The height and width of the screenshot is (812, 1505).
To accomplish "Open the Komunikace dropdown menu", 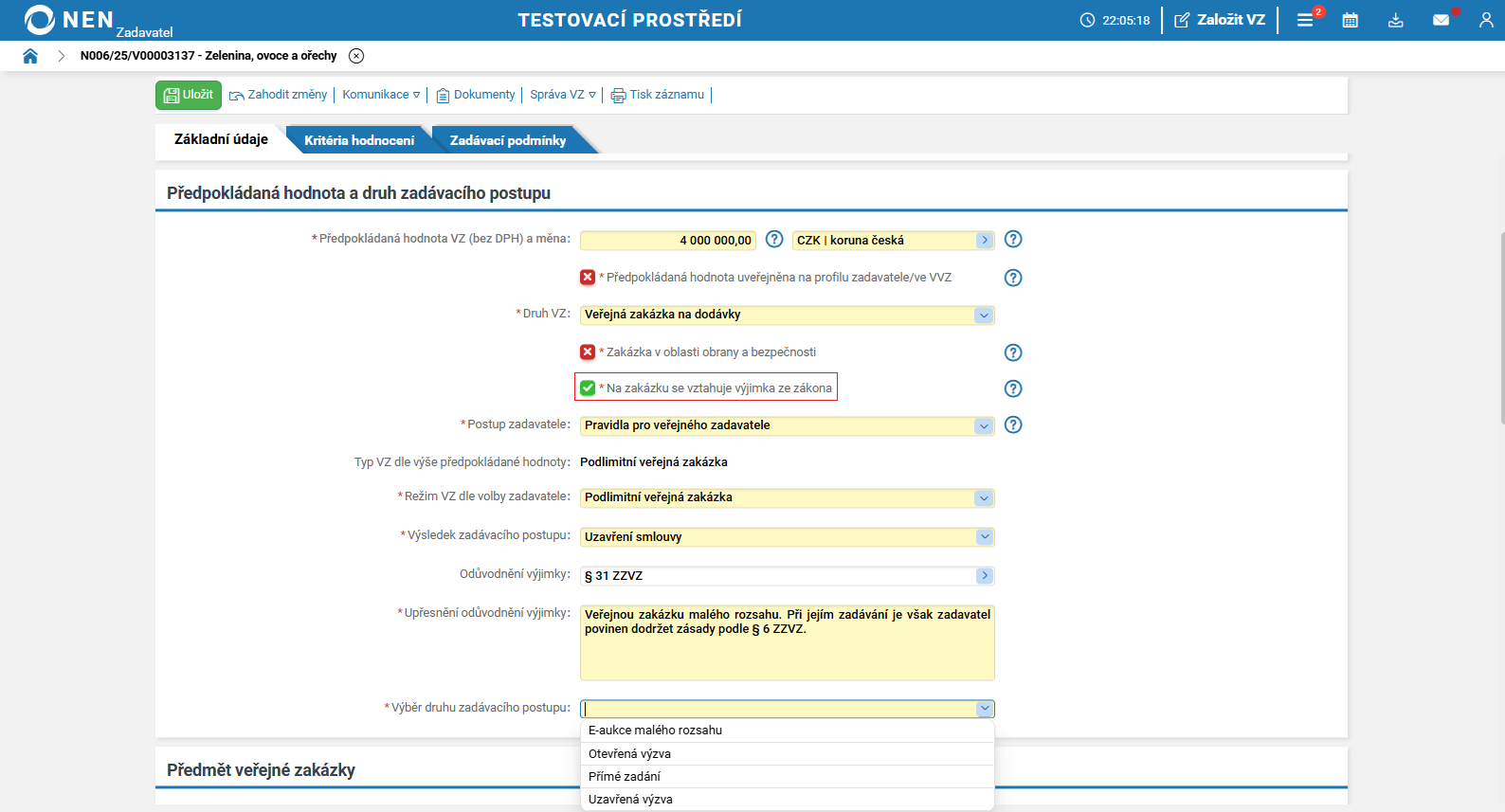I will coord(381,95).
